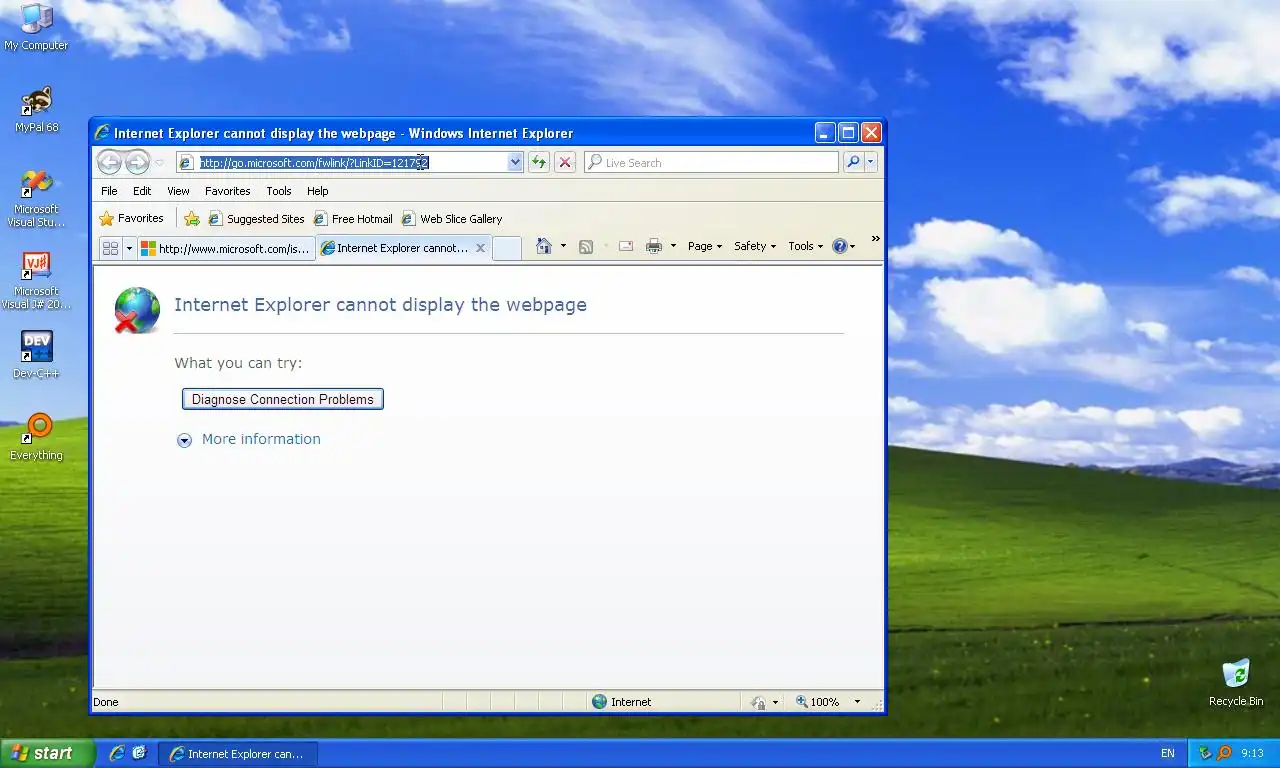1280x768 pixels.
Task: Switch to the microsoft.com tab
Action: [226, 248]
